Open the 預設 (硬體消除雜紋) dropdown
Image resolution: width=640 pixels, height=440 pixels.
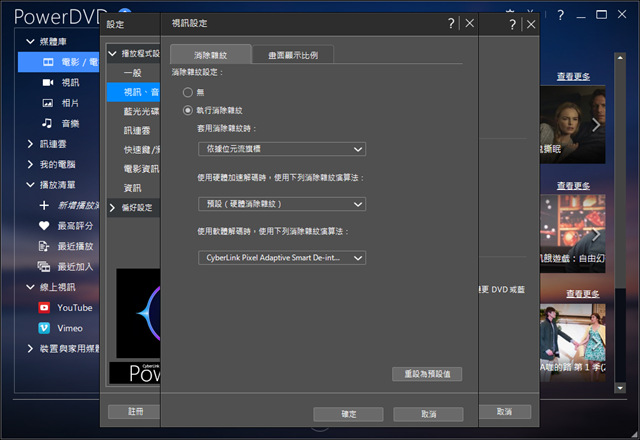[282, 204]
